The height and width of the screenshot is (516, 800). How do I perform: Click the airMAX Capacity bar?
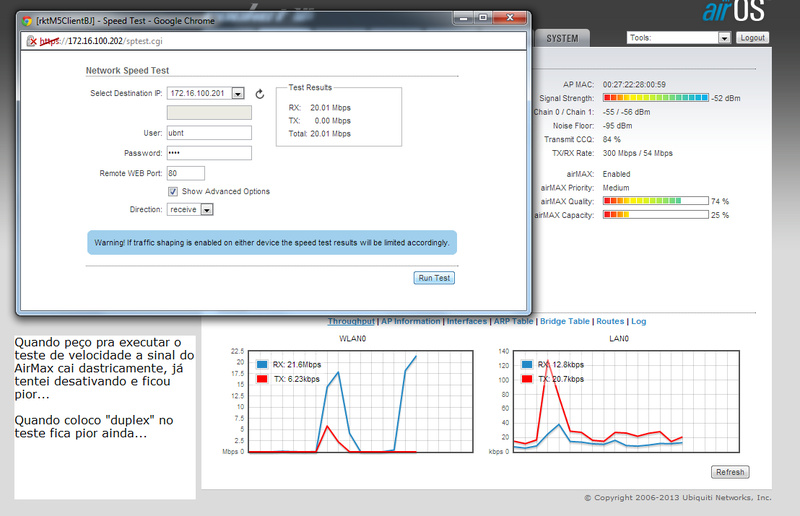coord(656,214)
